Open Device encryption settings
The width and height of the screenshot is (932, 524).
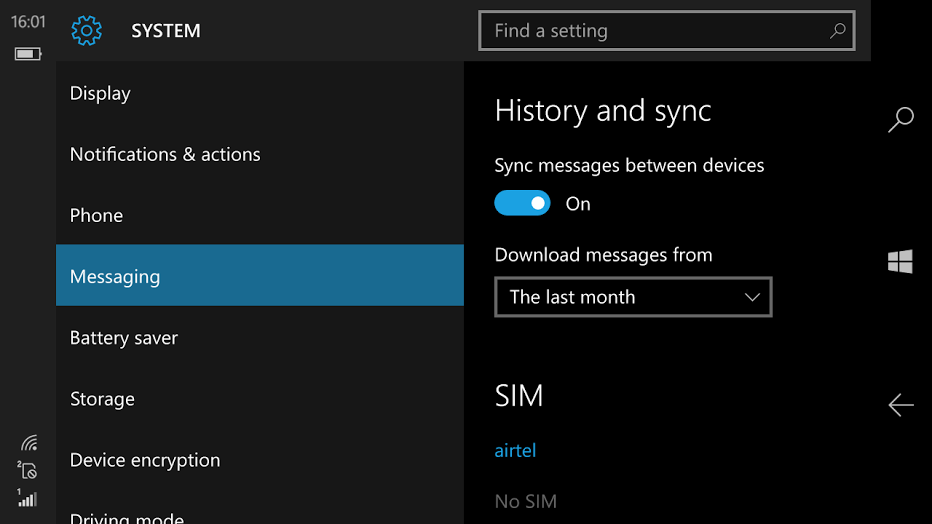click(x=145, y=460)
